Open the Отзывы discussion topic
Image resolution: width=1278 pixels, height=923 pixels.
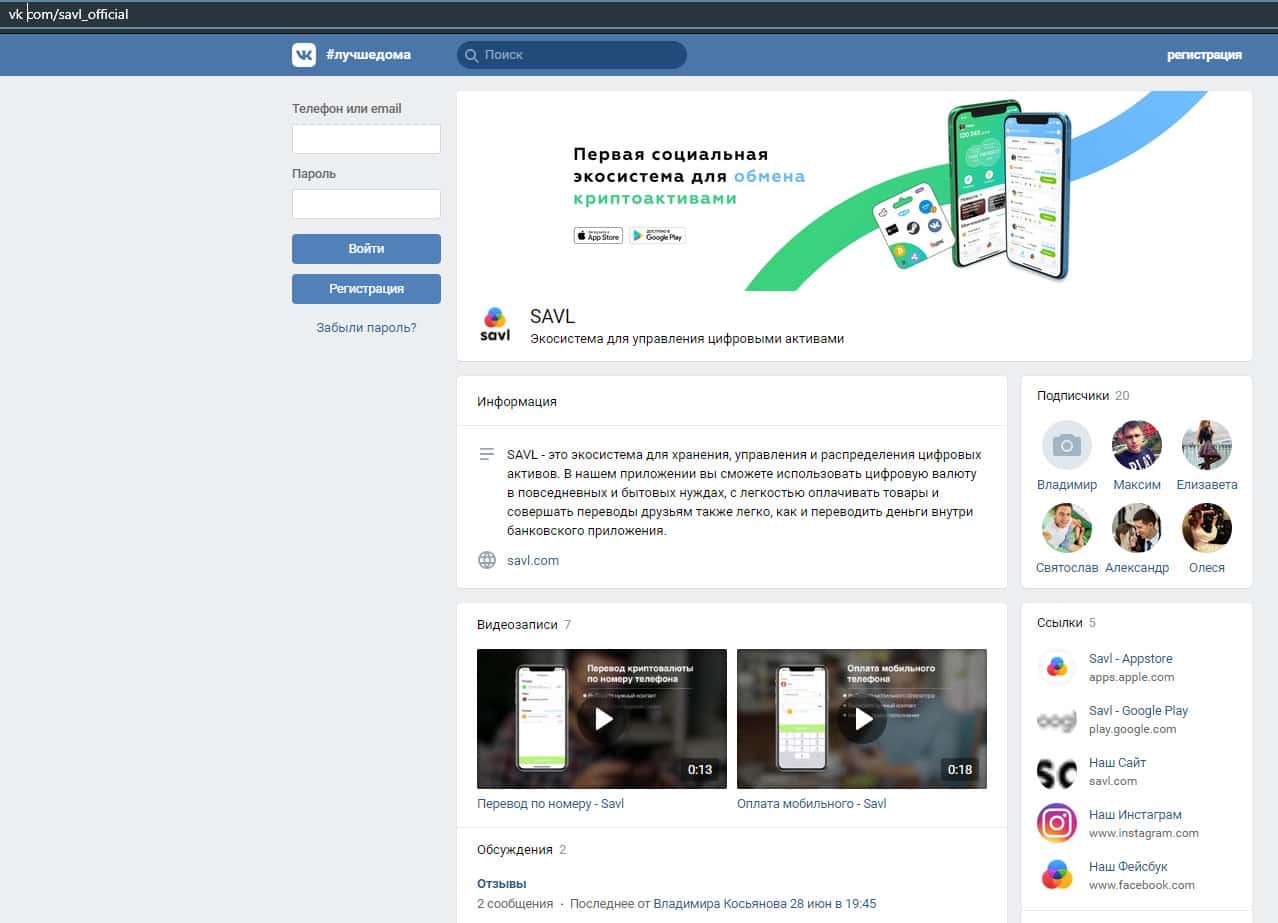tap(501, 884)
